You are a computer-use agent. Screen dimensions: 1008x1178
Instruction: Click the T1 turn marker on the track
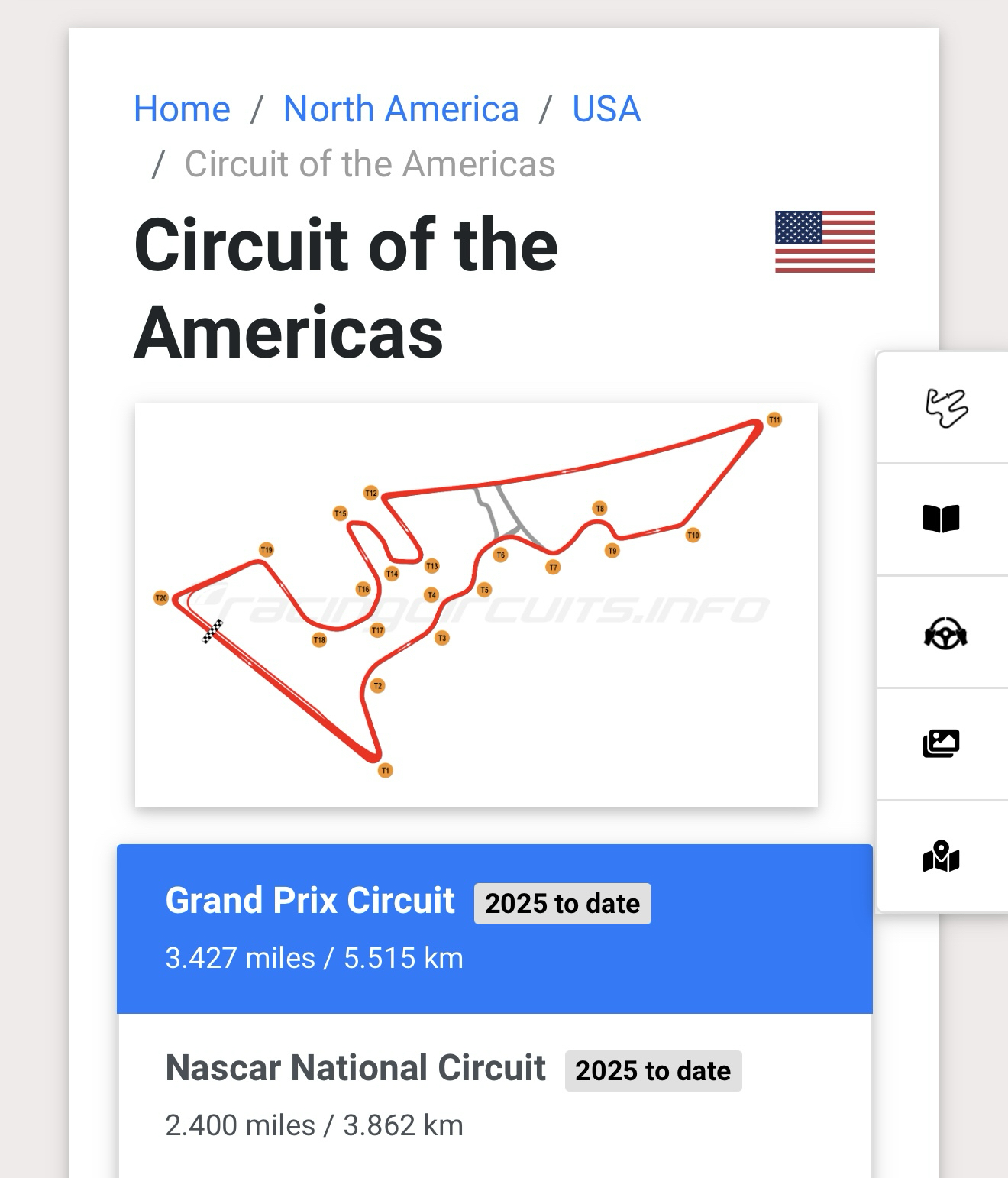coord(386,770)
